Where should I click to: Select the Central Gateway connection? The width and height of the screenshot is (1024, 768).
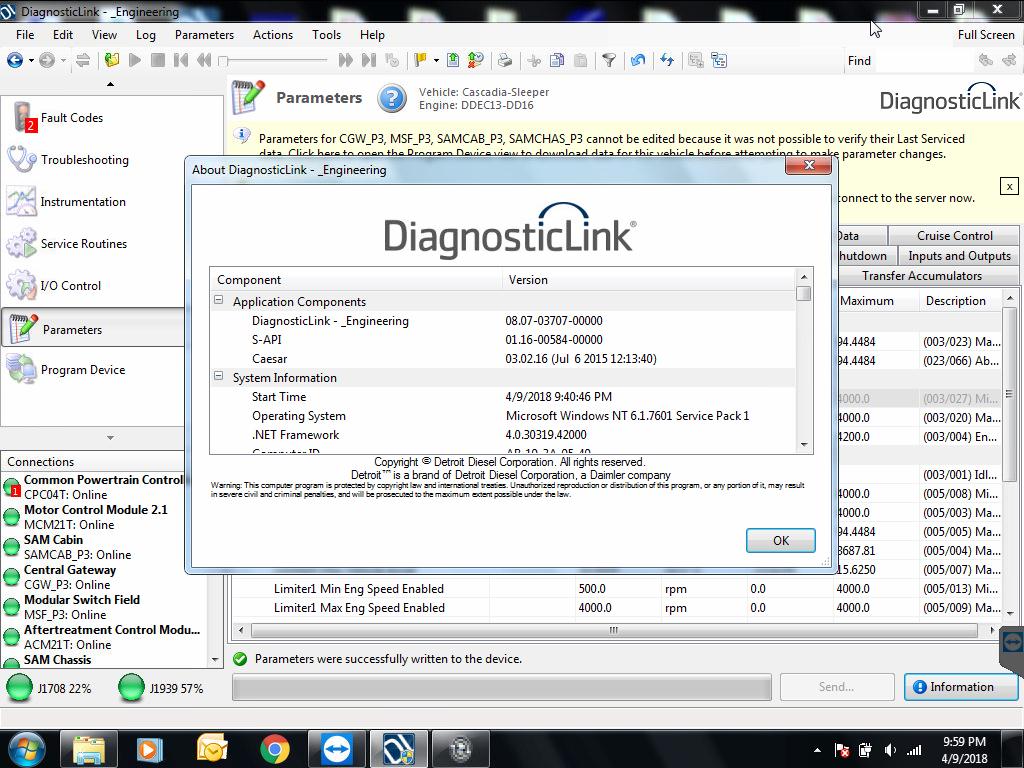tap(93, 577)
